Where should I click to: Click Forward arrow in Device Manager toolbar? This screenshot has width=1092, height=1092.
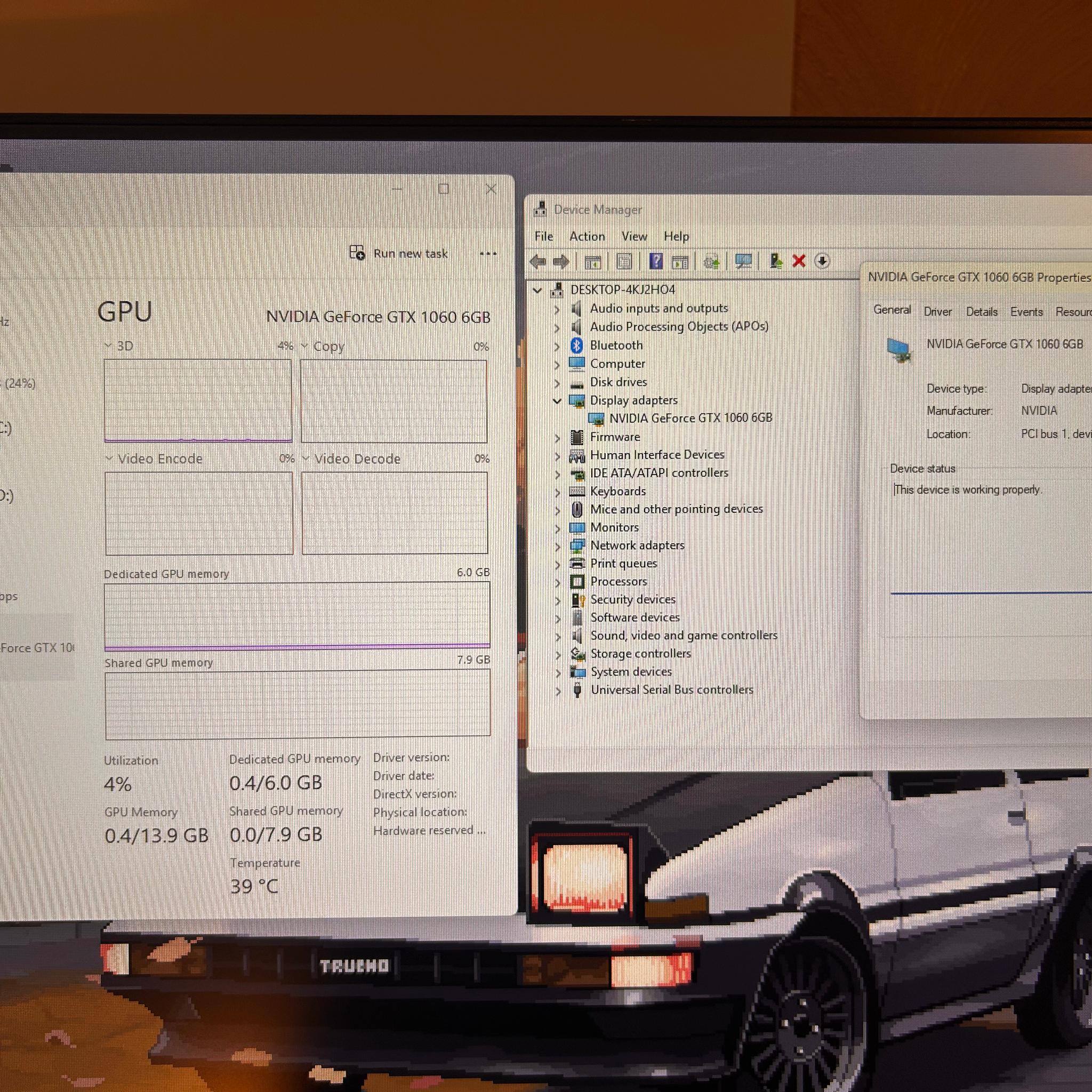pyautogui.click(x=561, y=262)
